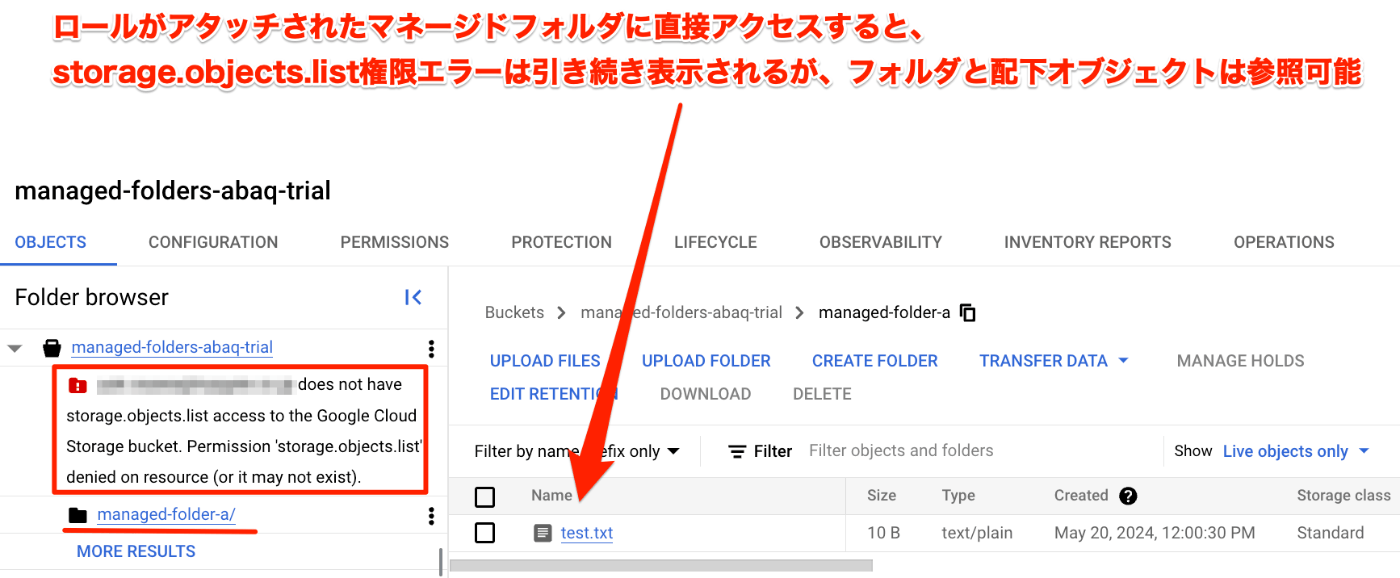Click the Folder browser vertical scrollbar

pos(441,562)
